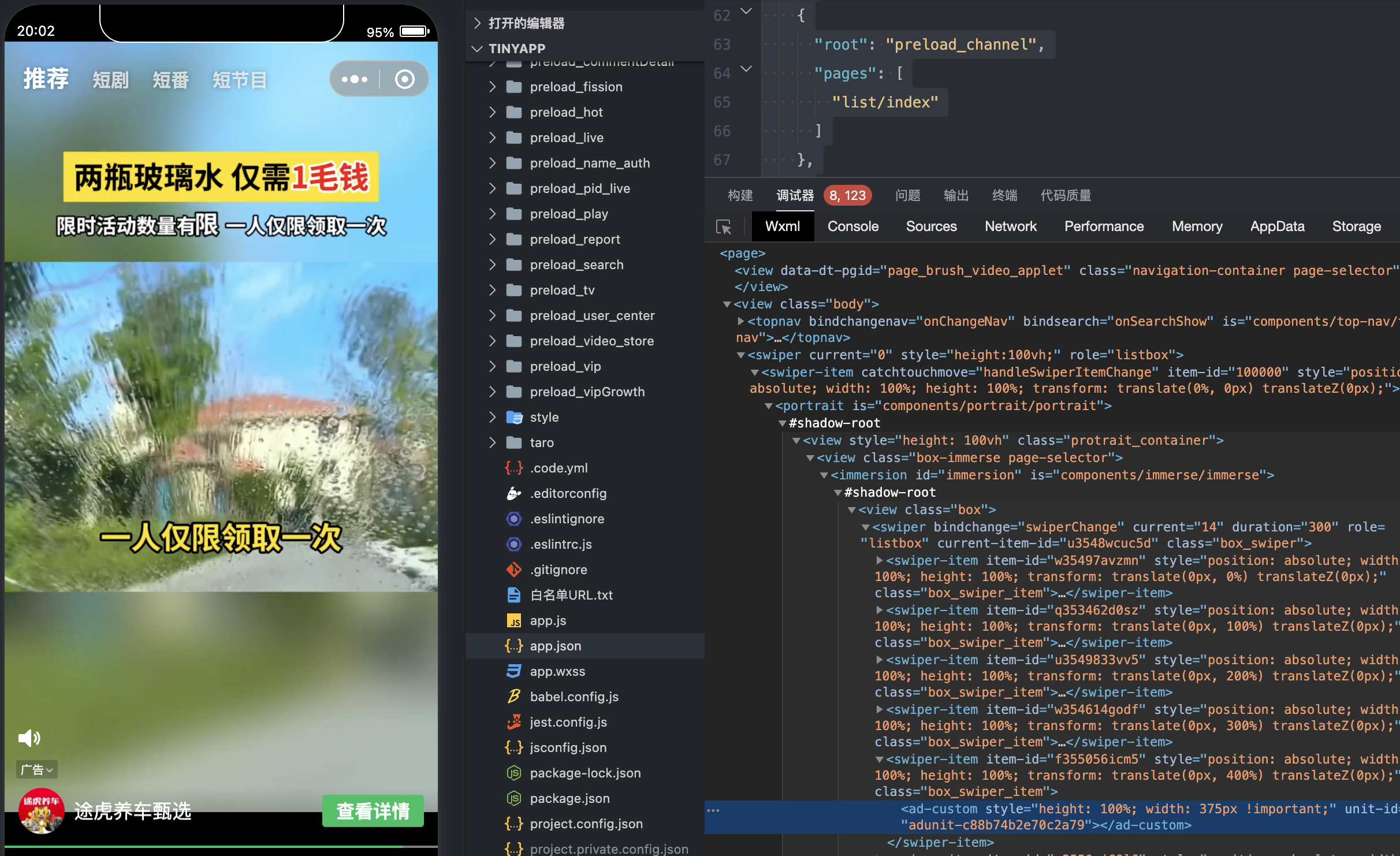
Task: Click the 查看详情 green button
Action: [x=373, y=811]
